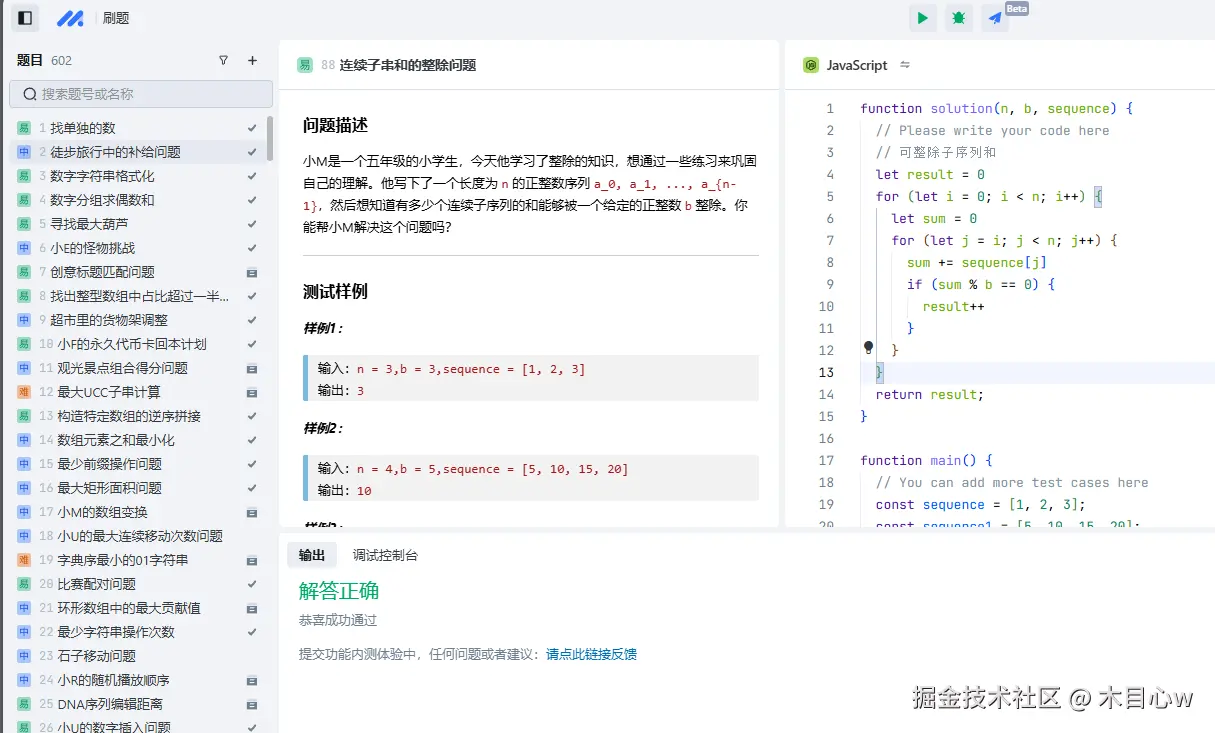This screenshot has height=733, width=1215.
Task: Click the swap arrows icon beside JavaScript
Action: click(906, 64)
